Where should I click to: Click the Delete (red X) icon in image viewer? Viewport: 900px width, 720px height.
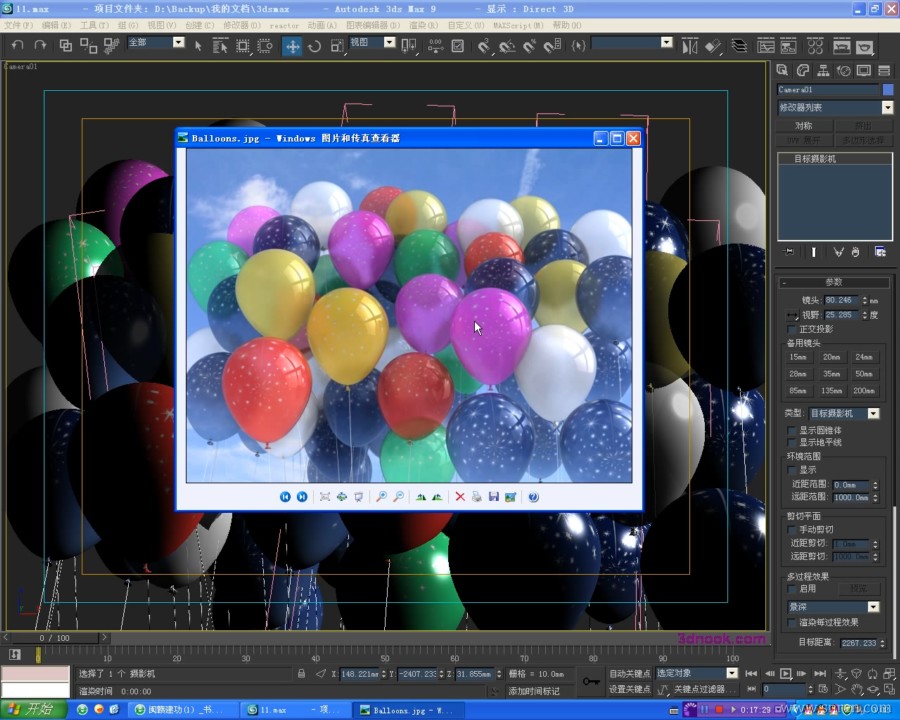[460, 497]
